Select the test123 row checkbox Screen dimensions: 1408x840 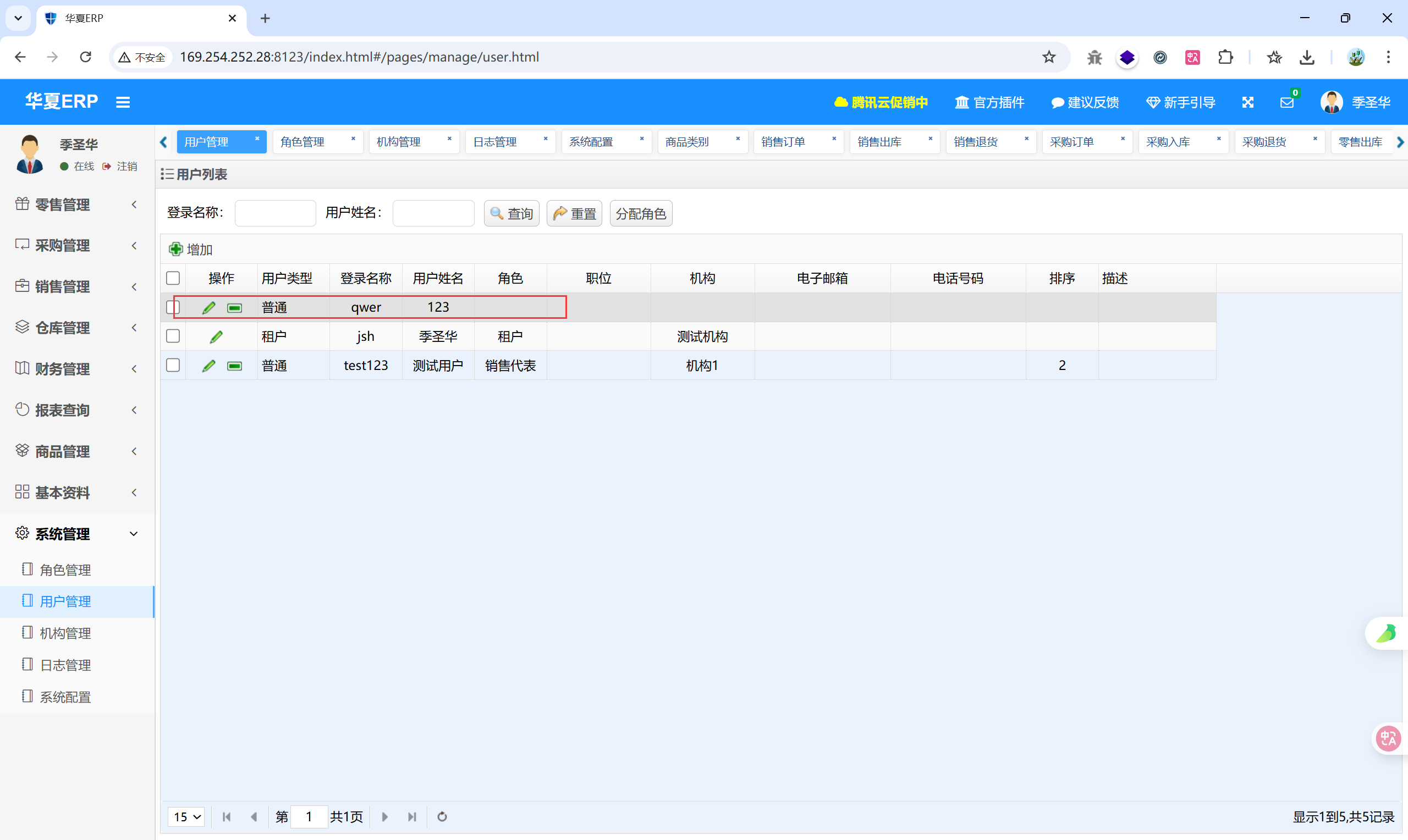(173, 366)
